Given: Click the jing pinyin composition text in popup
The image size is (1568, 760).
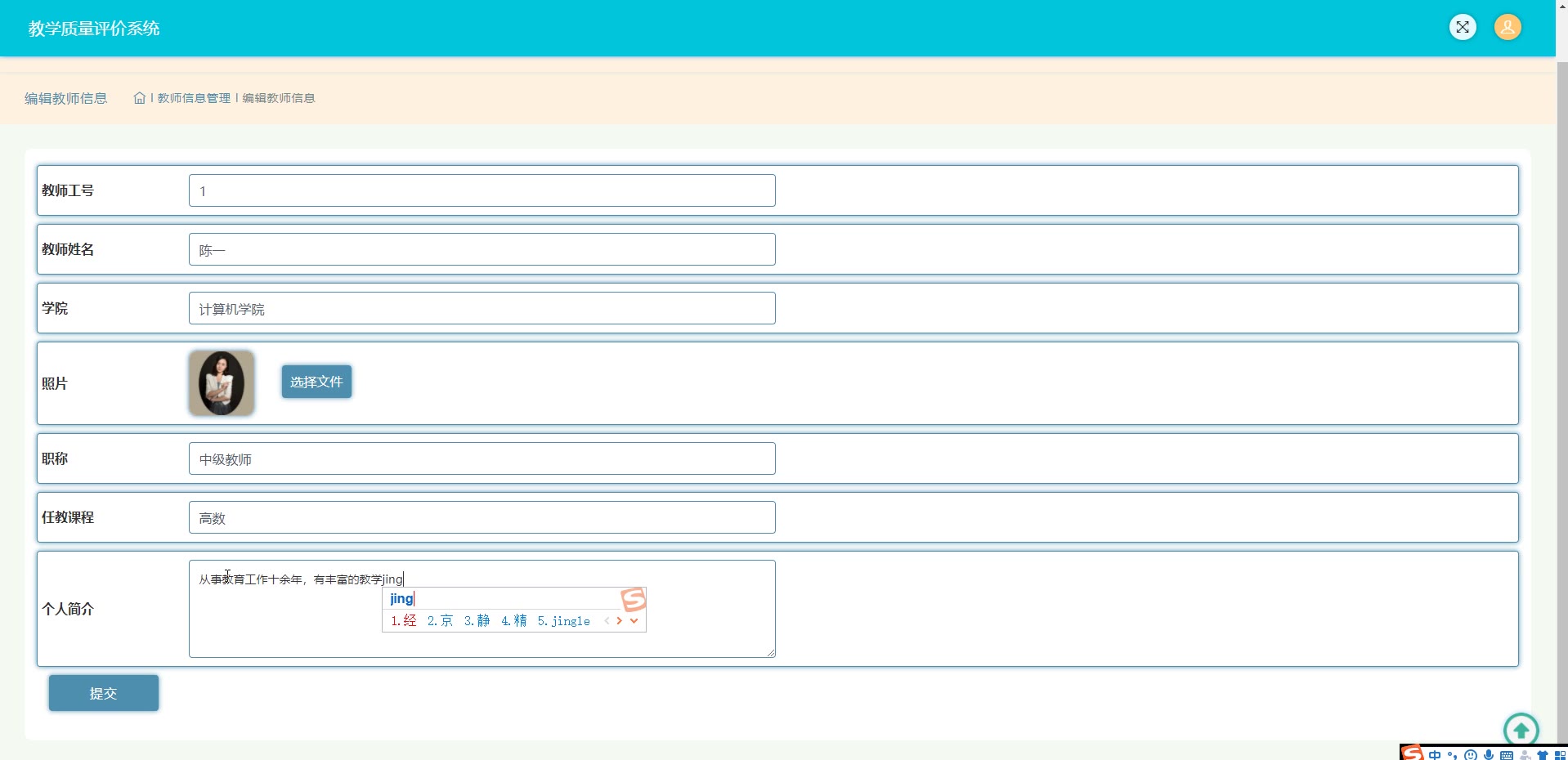Looking at the screenshot, I should point(401,598).
